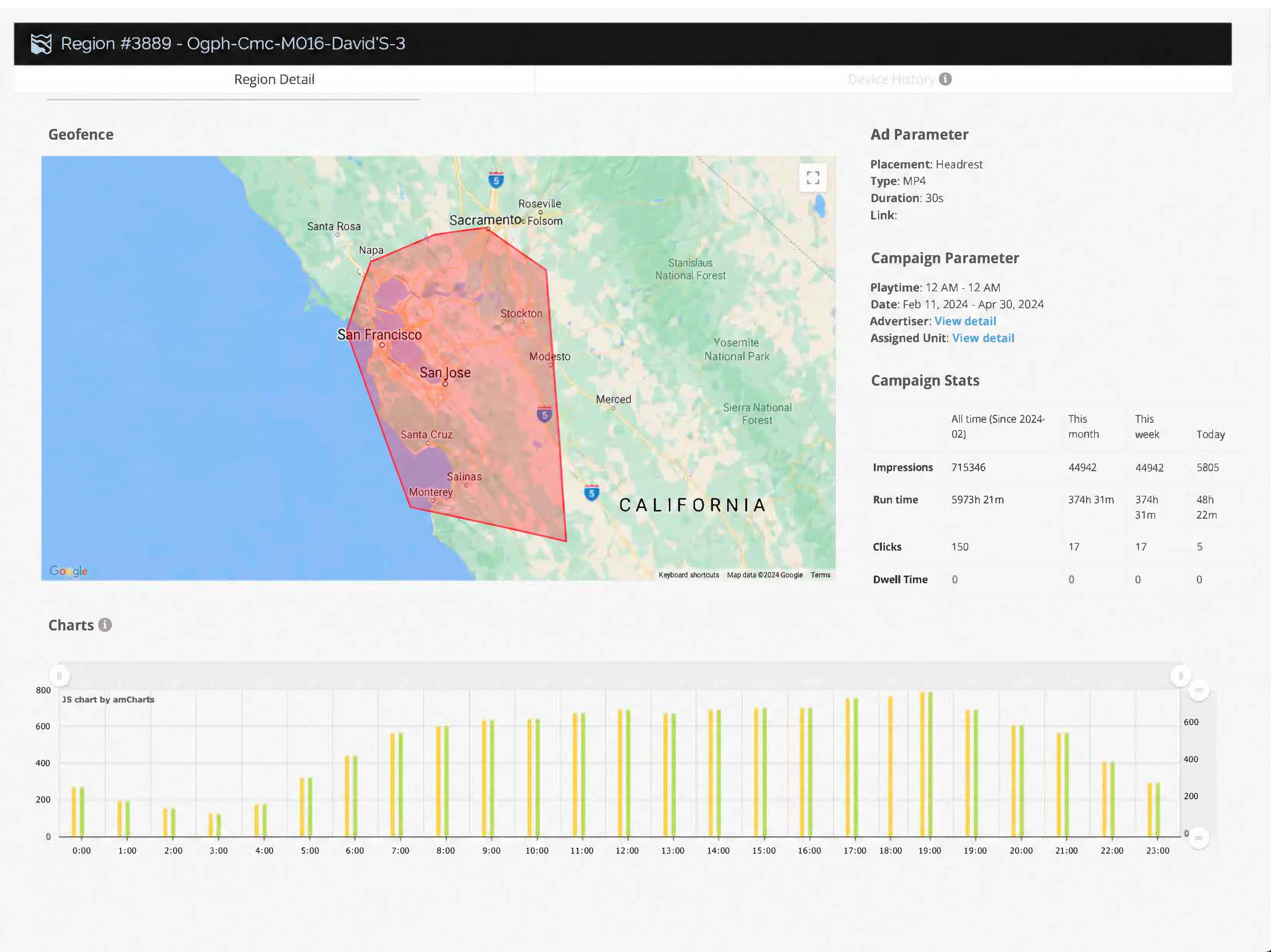1271x952 pixels.
Task: Open Keyboard shortcuts on the map
Action: [x=688, y=575]
